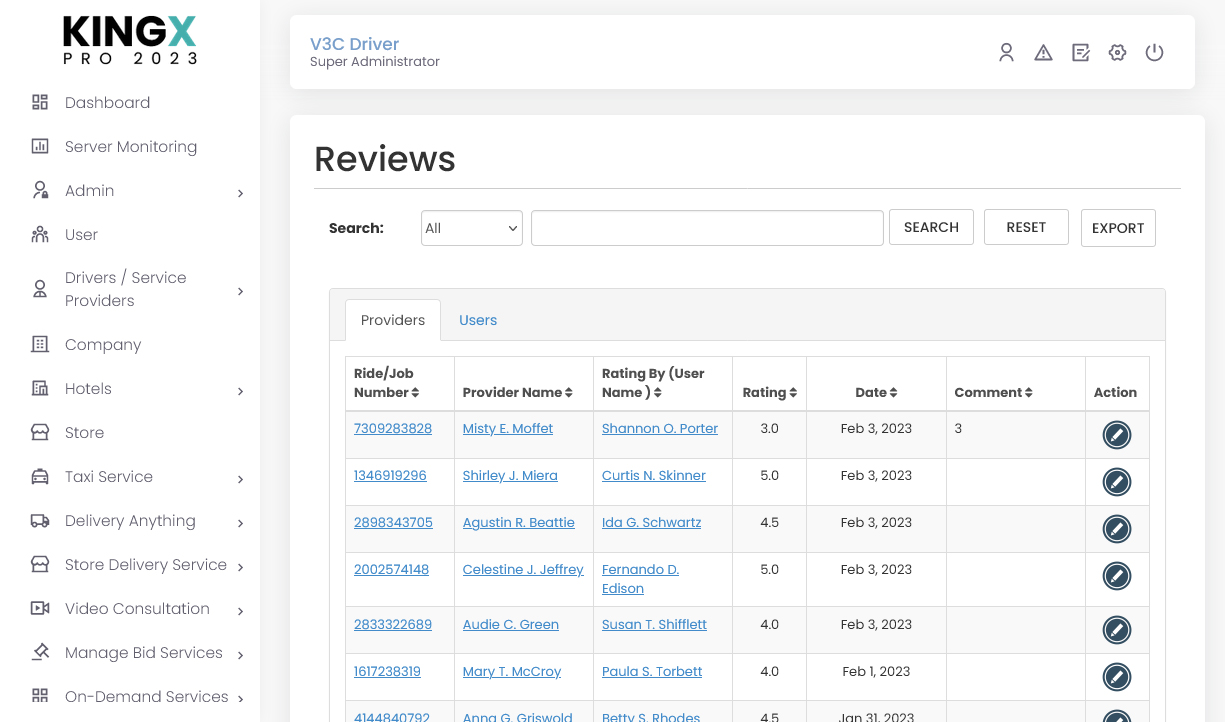The width and height of the screenshot is (1225, 722).
Task: Open Server Monitoring menu item
Action: point(131,146)
